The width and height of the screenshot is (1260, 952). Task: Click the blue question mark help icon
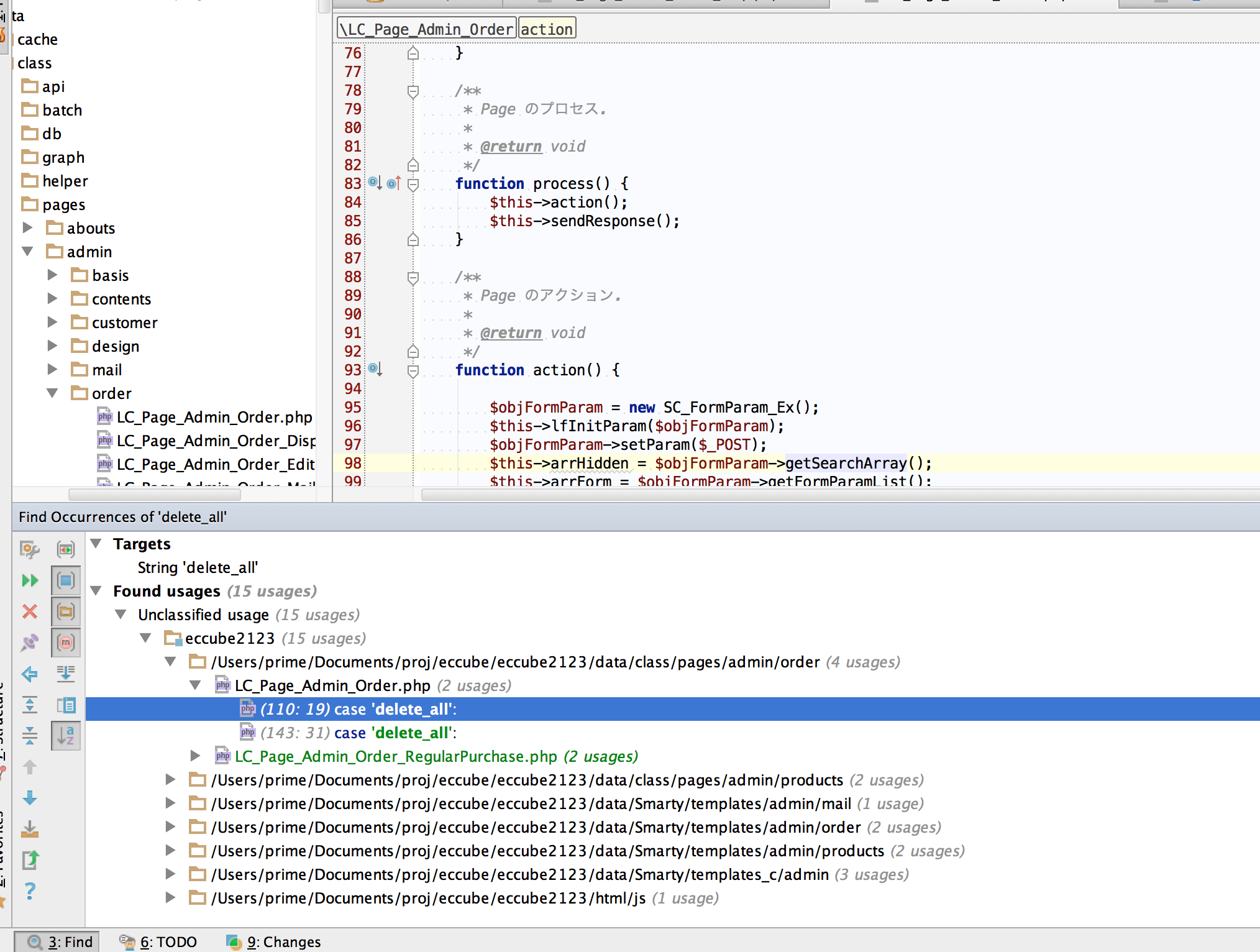click(29, 891)
